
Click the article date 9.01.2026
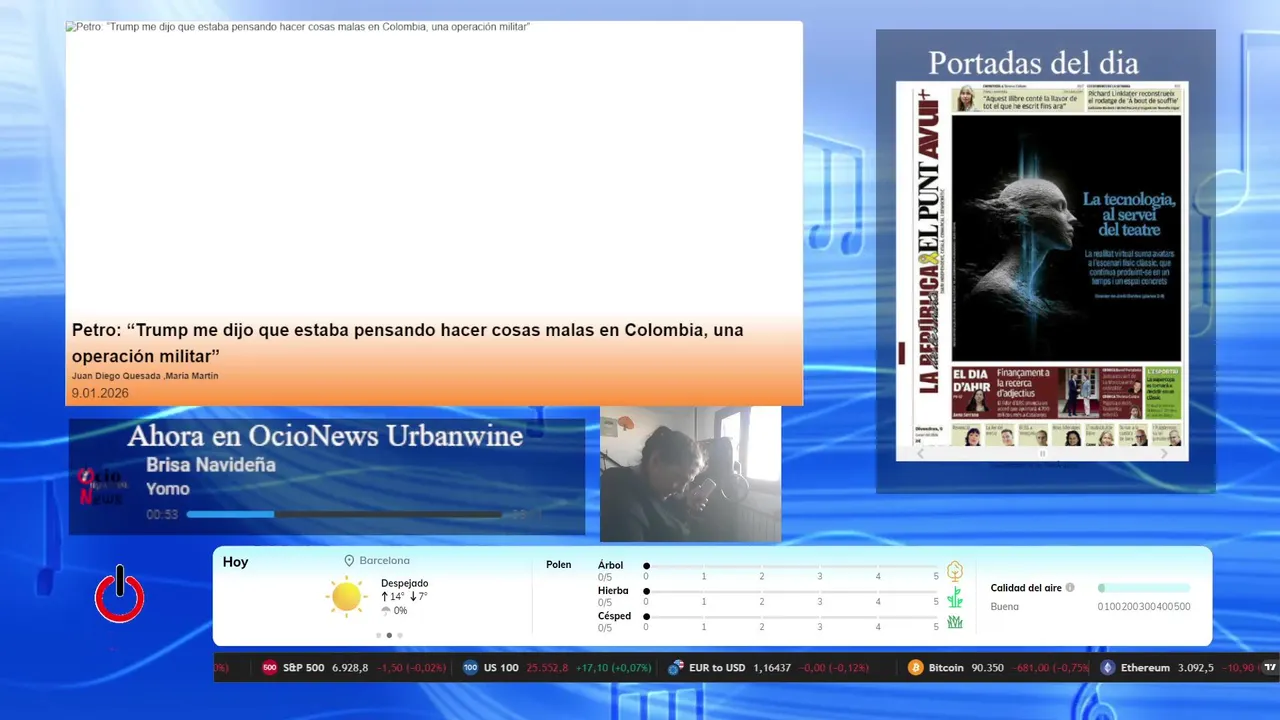click(100, 393)
